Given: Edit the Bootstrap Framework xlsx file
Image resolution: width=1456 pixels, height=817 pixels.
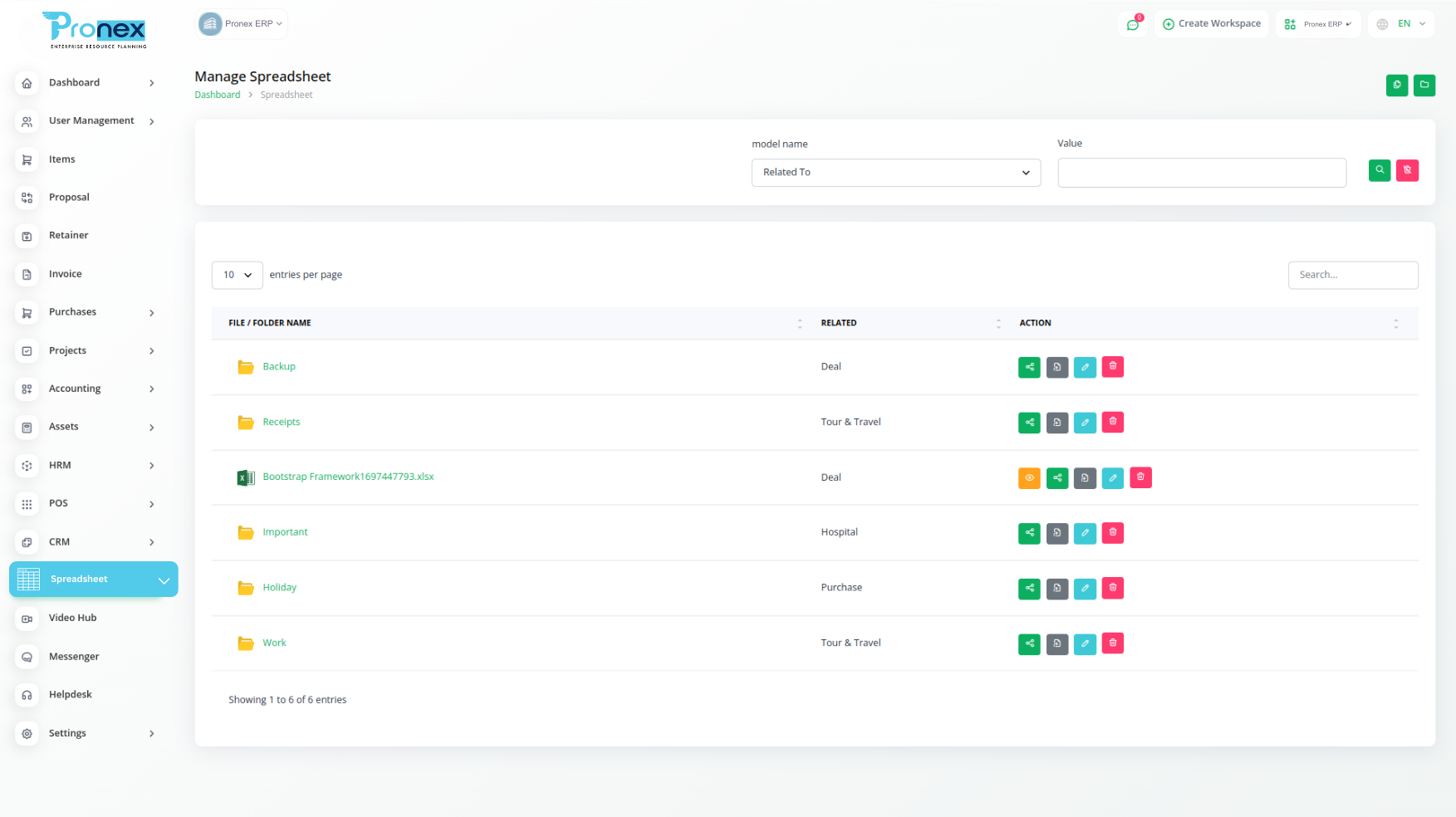Looking at the screenshot, I should pyautogui.click(x=1113, y=478).
